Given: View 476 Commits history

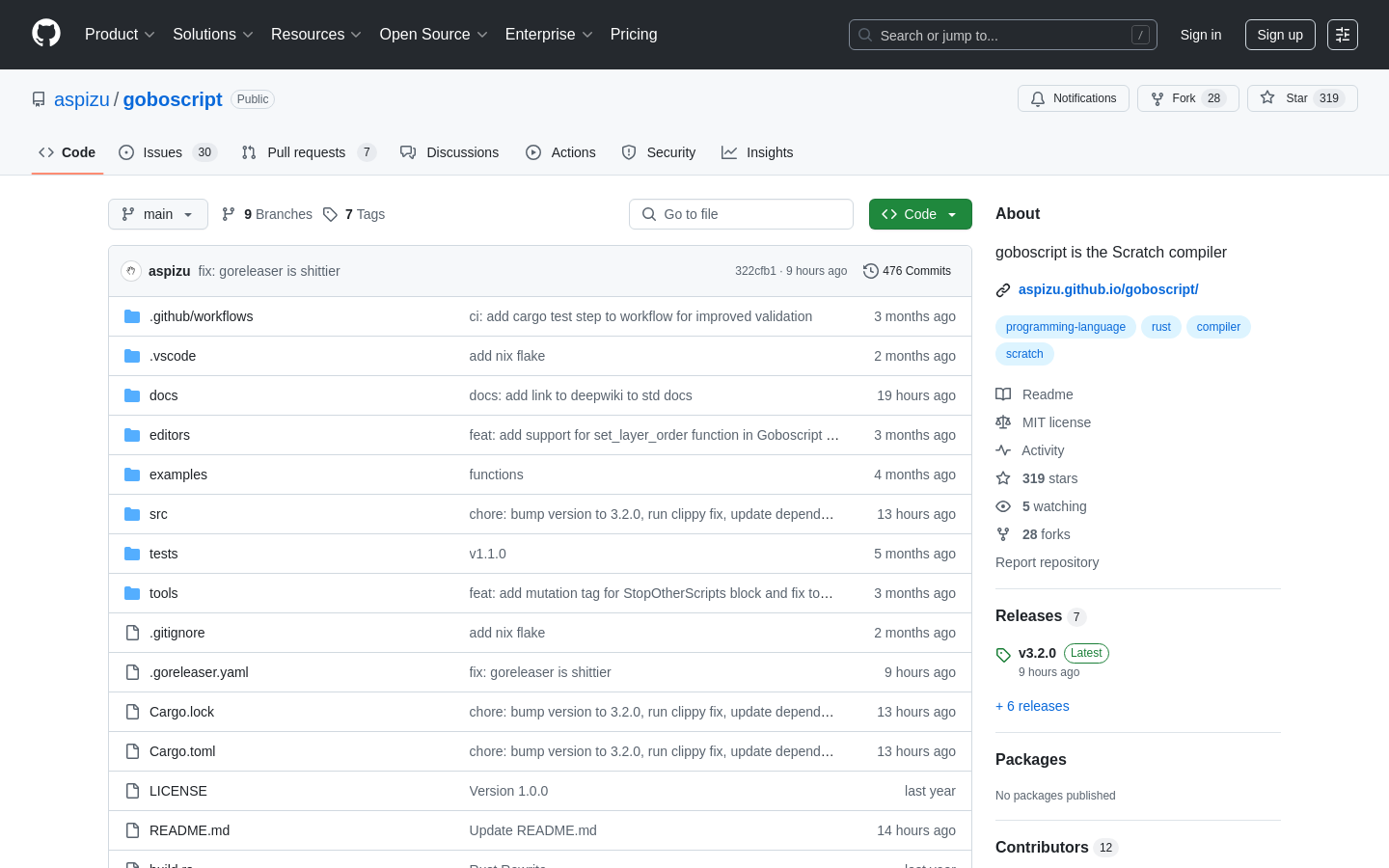Looking at the screenshot, I should point(908,271).
